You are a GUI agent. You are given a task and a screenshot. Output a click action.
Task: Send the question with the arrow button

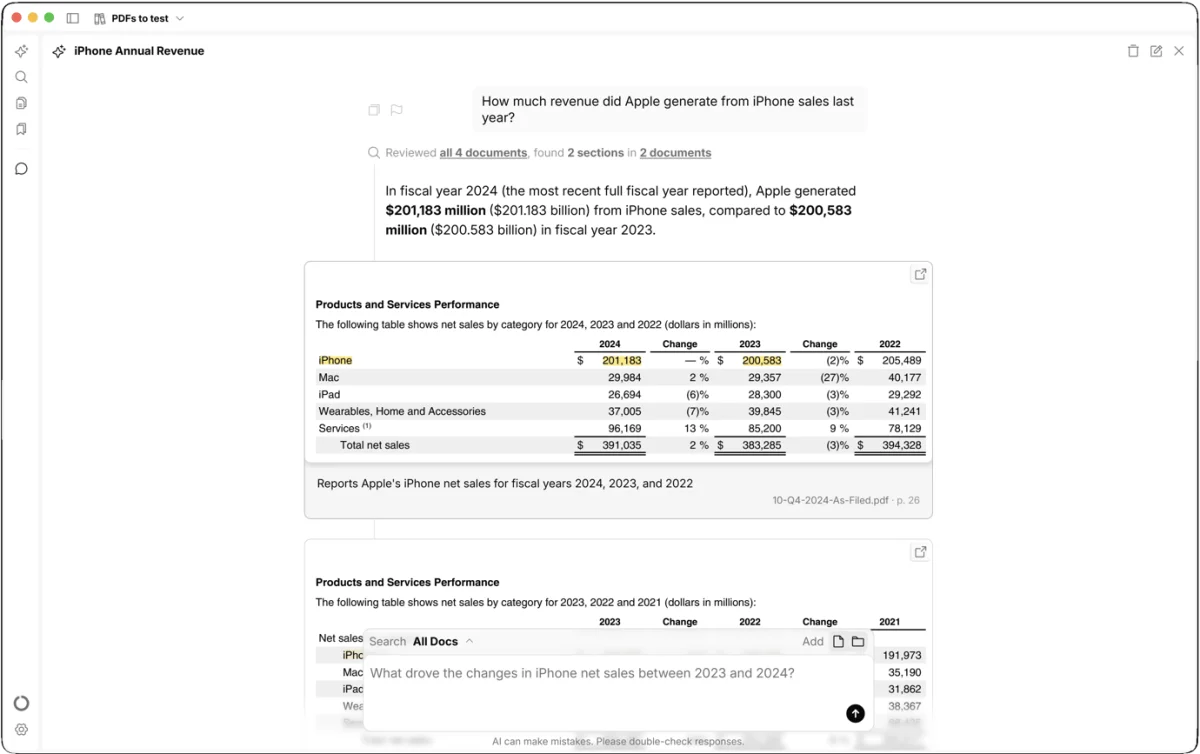(x=855, y=713)
